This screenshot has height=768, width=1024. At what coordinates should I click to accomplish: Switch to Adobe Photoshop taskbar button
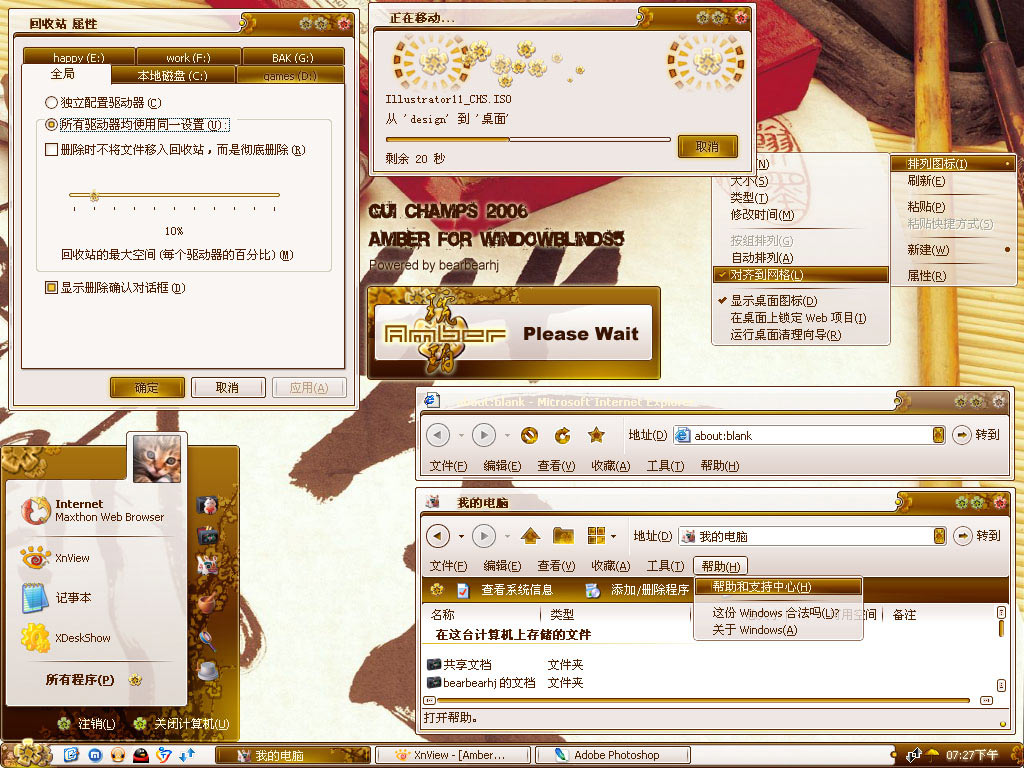click(x=612, y=755)
